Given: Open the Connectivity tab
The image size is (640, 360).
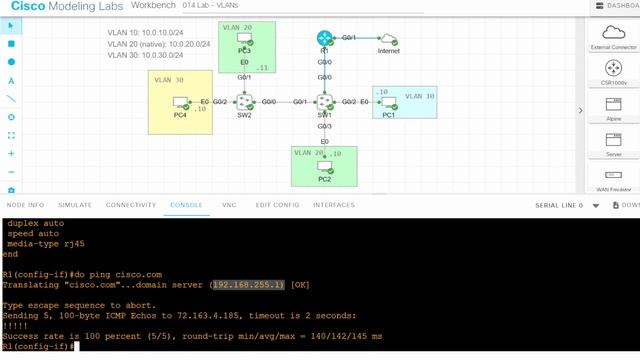Looking at the screenshot, I should 131,205.
